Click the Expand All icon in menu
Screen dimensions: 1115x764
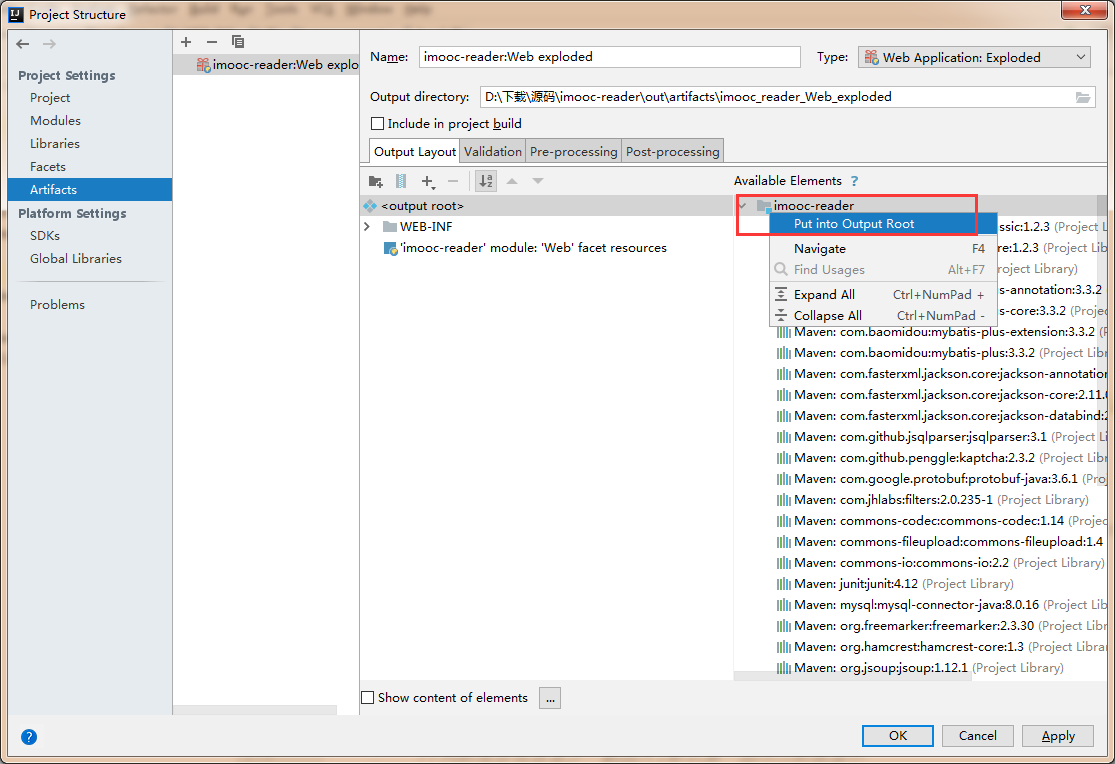tap(781, 295)
